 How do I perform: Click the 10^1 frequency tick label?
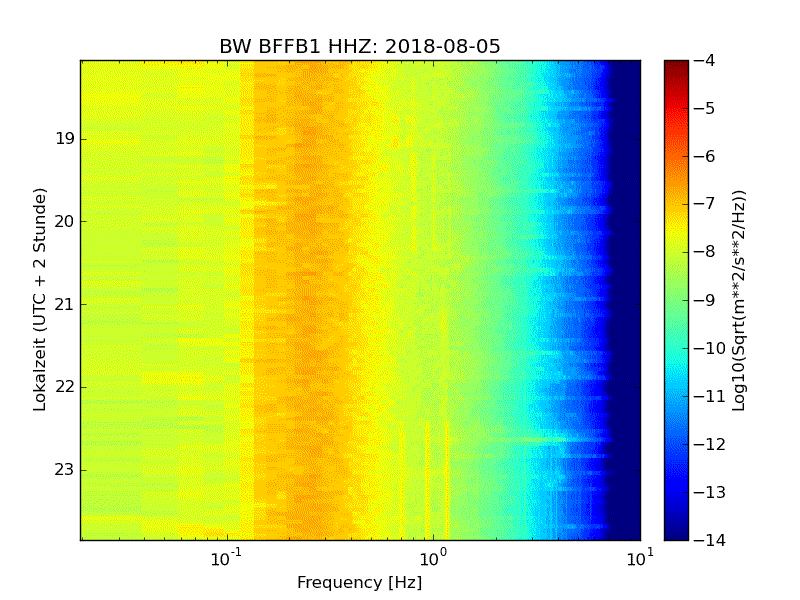639,558
